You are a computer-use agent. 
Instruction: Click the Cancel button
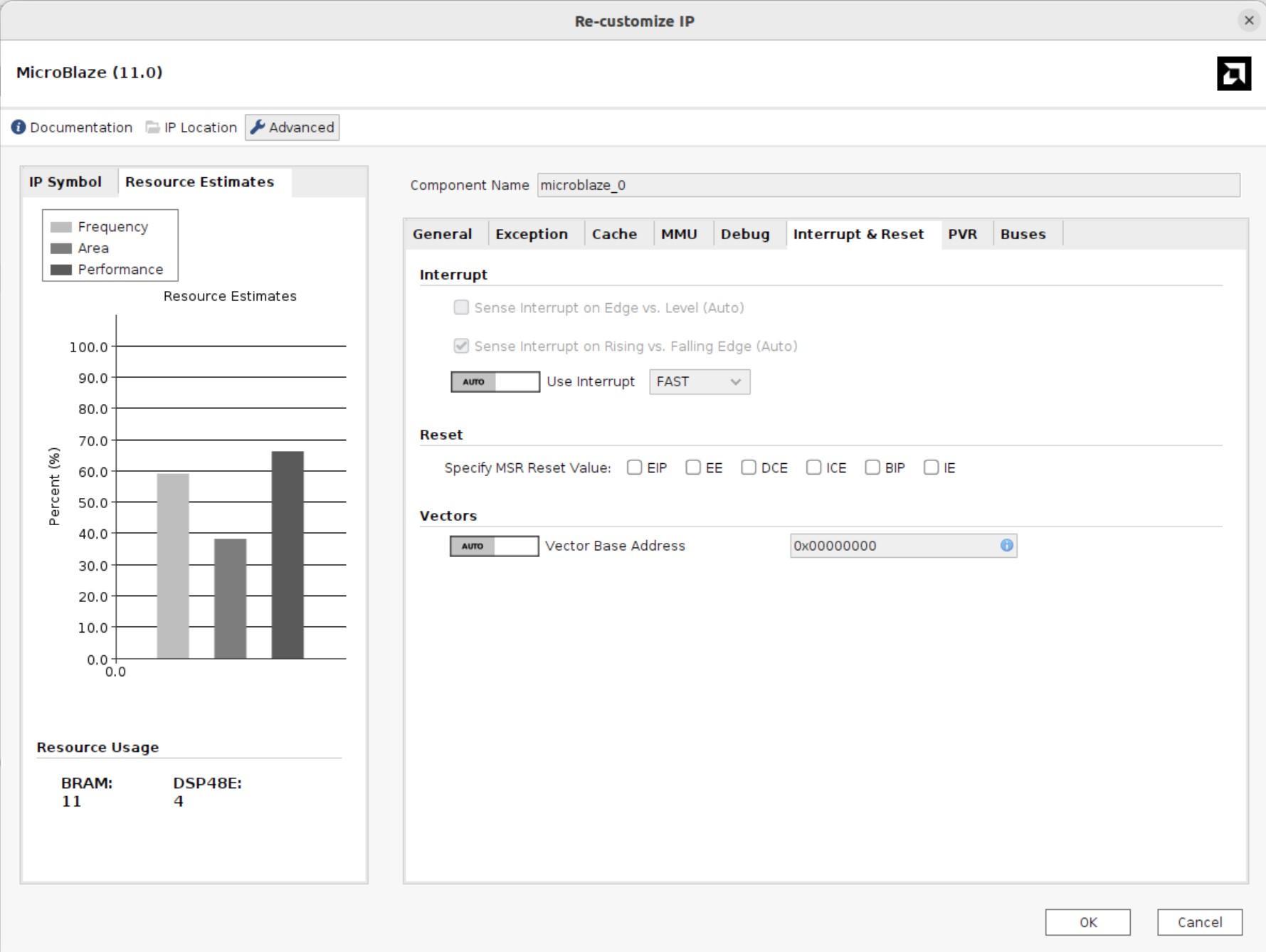pyautogui.click(x=1200, y=922)
